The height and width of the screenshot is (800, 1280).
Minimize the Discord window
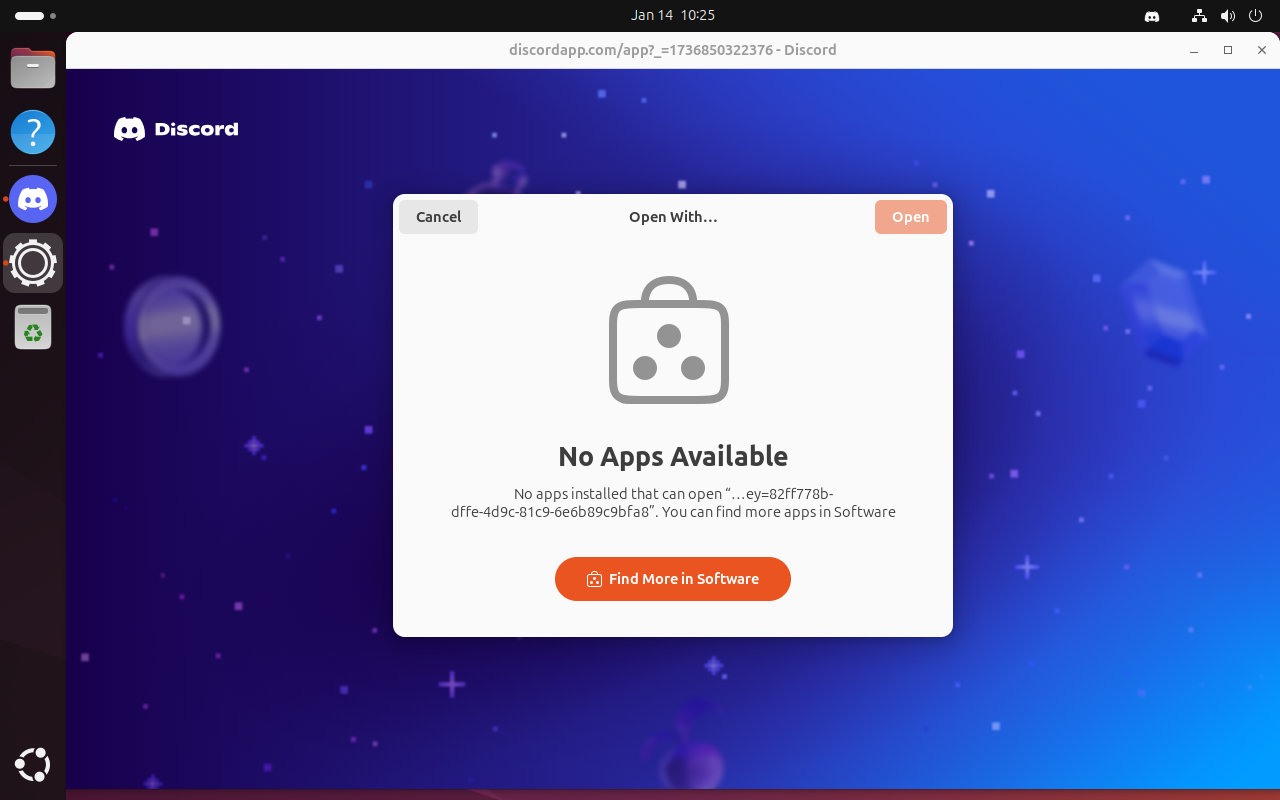[1194, 50]
